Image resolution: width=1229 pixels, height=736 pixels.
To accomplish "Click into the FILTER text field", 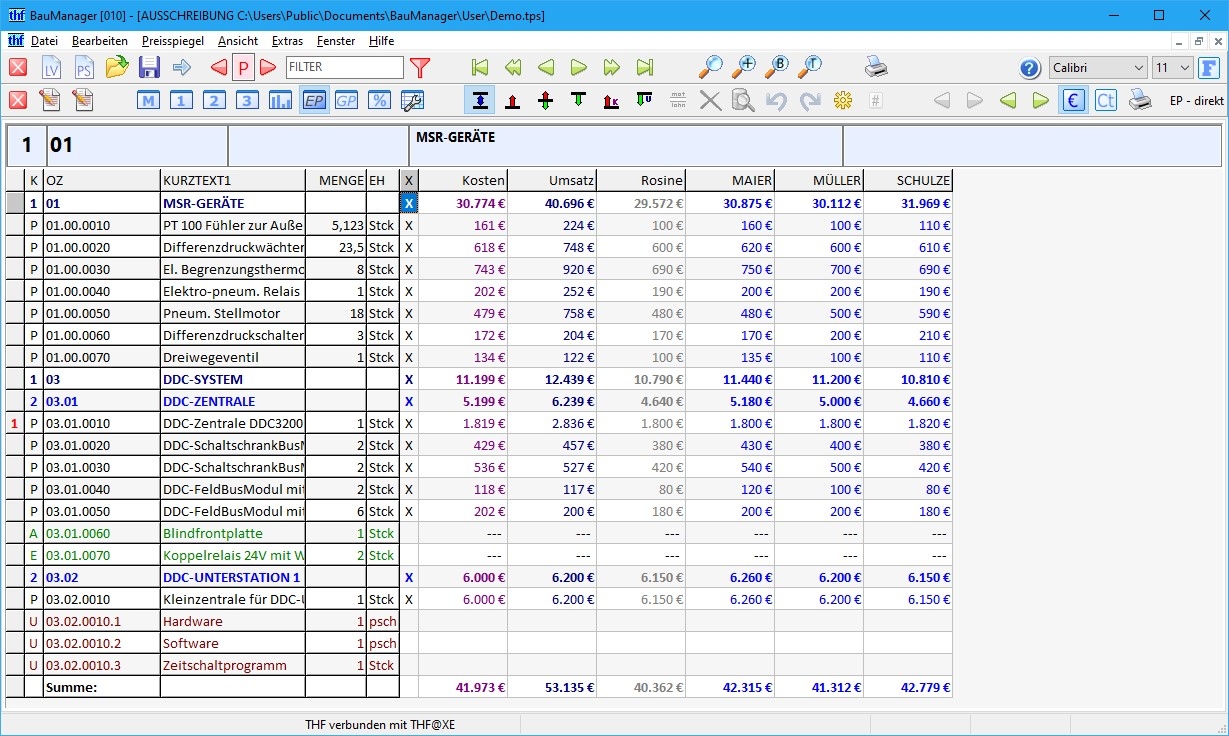I will pyautogui.click(x=344, y=68).
